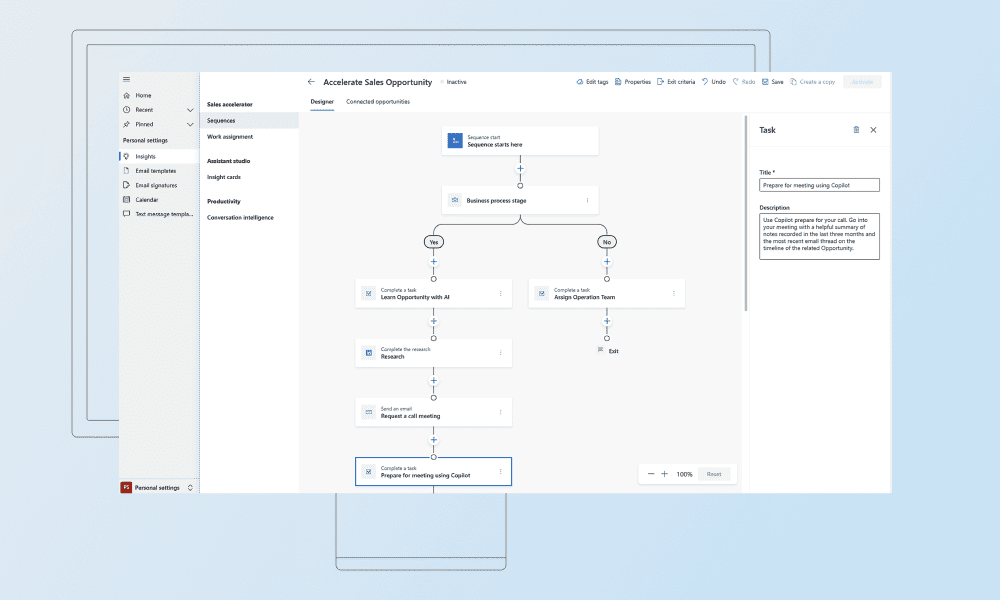Click the Activate button

pos(862,82)
